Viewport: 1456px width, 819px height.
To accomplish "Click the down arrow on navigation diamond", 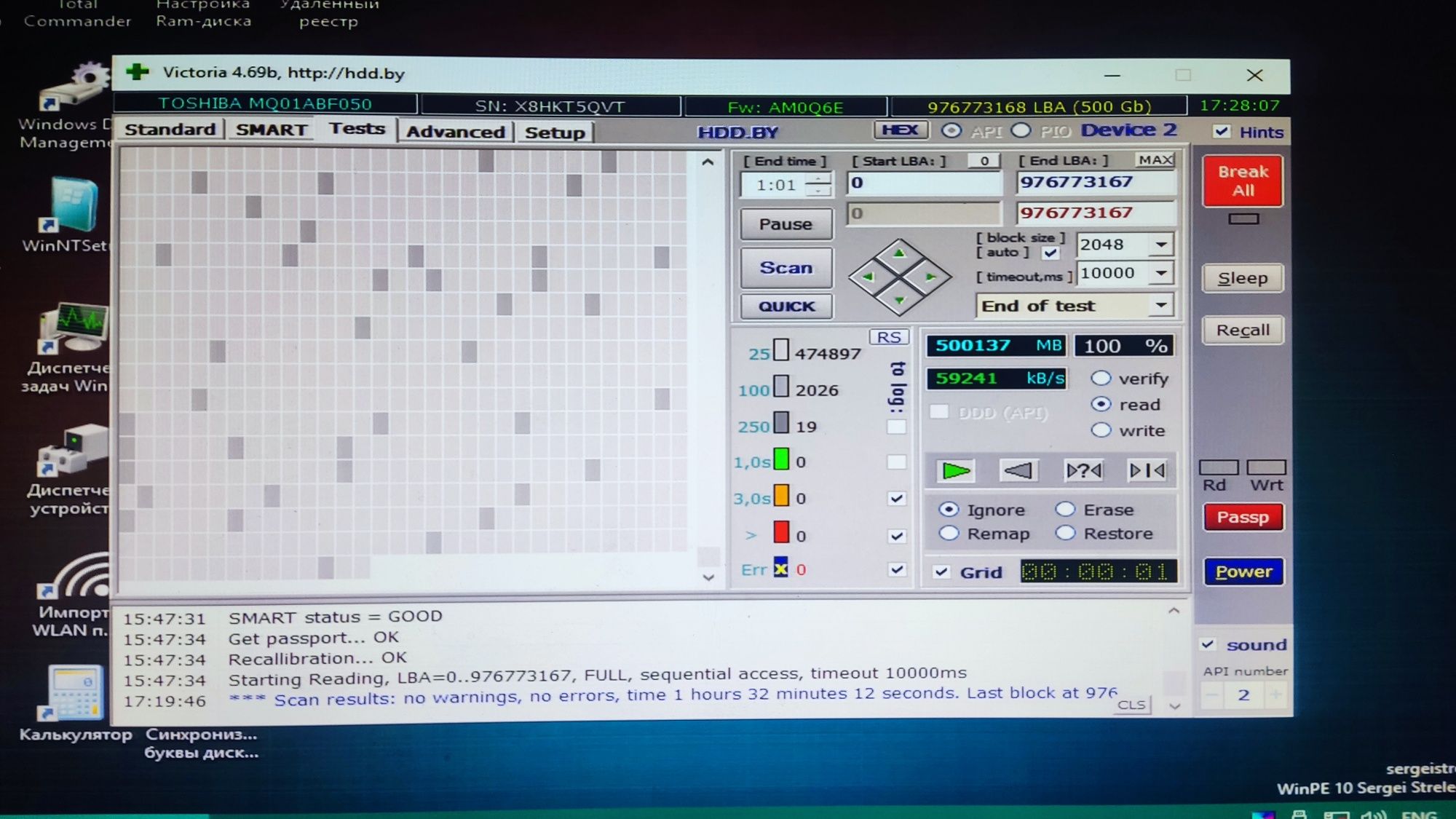I will [x=900, y=300].
